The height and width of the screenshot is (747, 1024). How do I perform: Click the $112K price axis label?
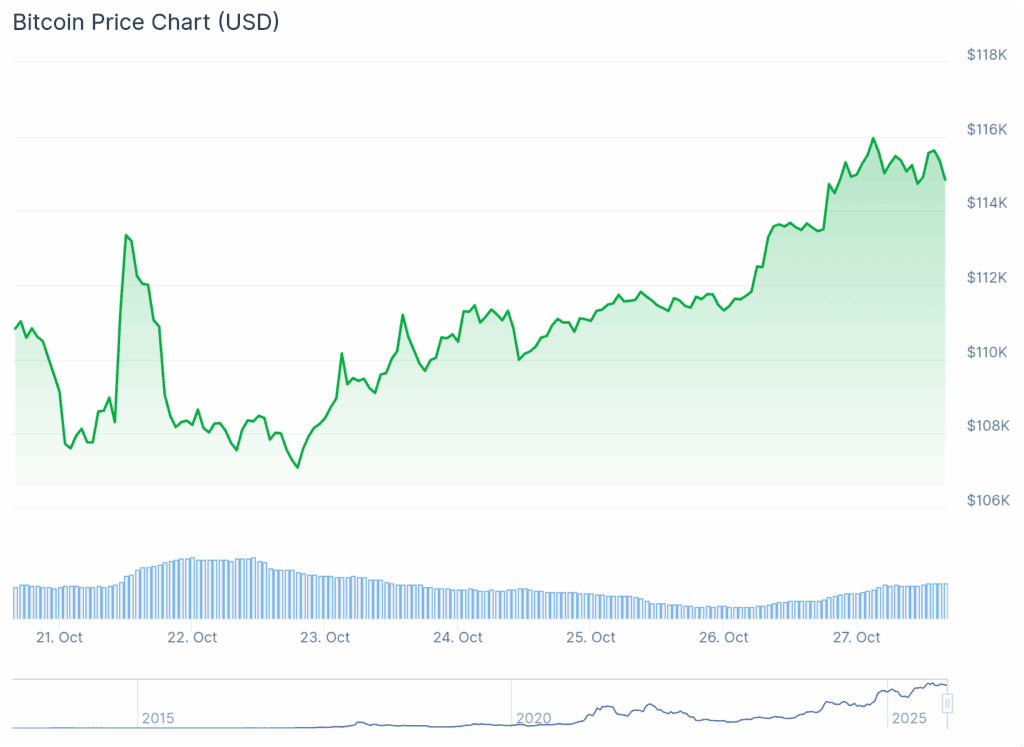pos(988,277)
